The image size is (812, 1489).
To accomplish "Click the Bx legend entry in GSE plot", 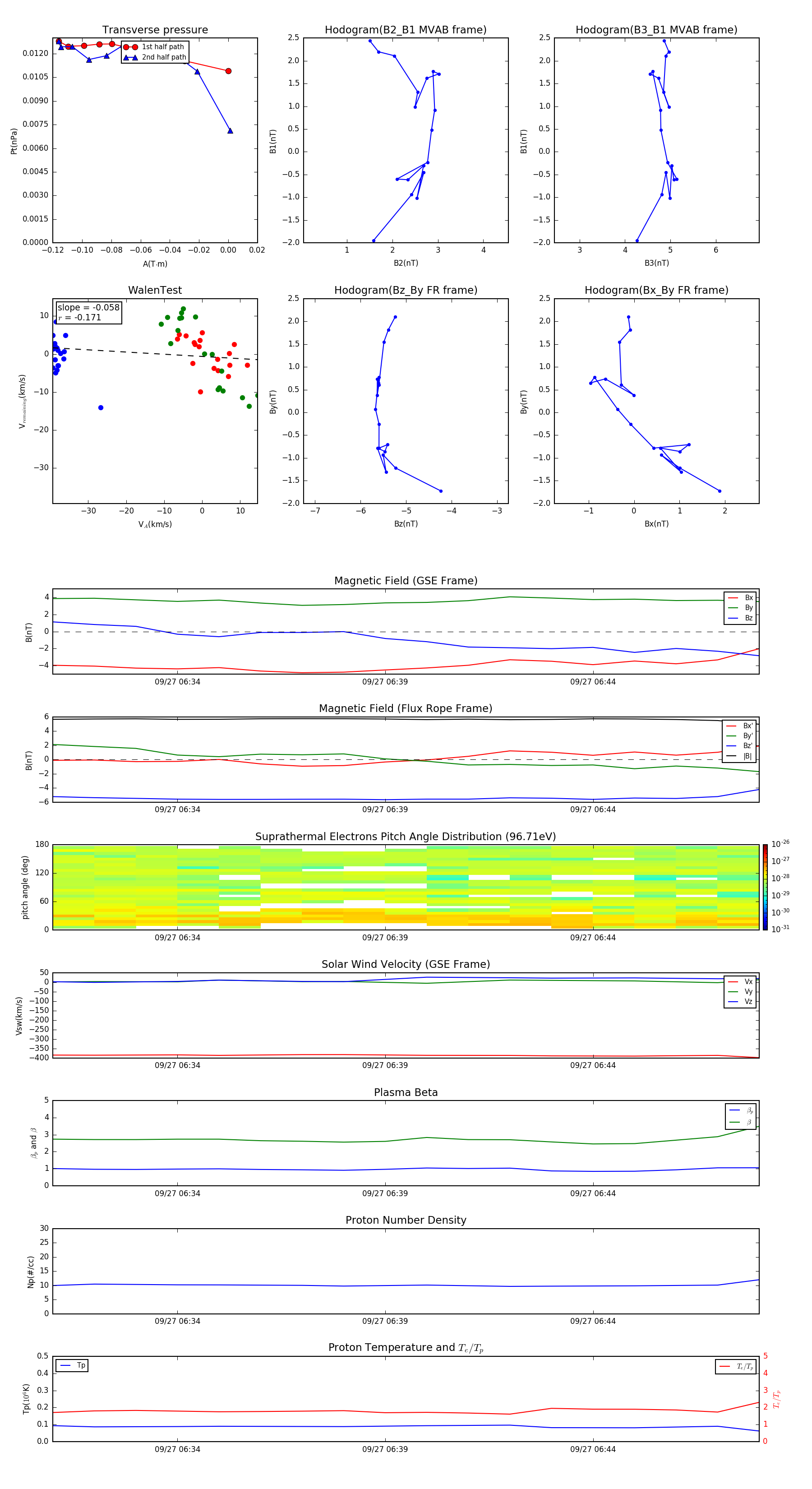I will 740,598.
